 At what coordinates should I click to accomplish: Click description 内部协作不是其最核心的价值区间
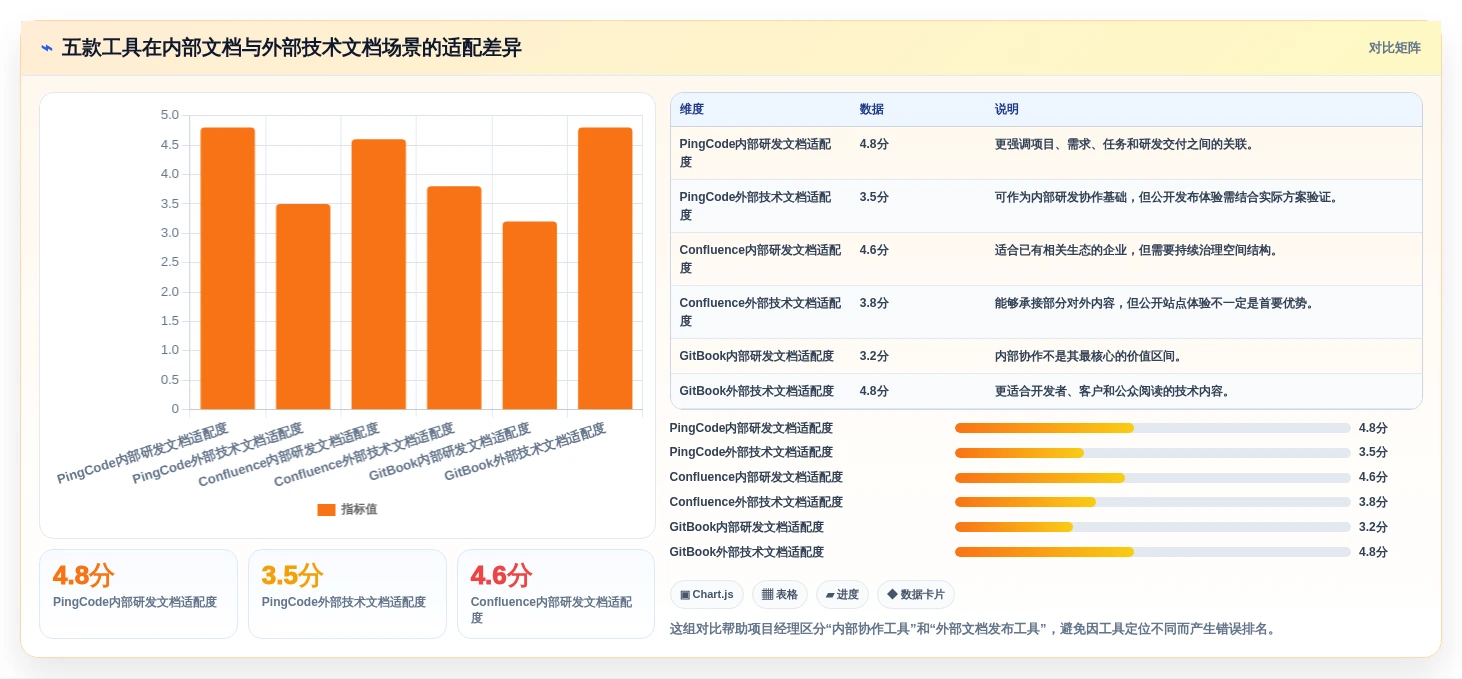click(x=1090, y=356)
